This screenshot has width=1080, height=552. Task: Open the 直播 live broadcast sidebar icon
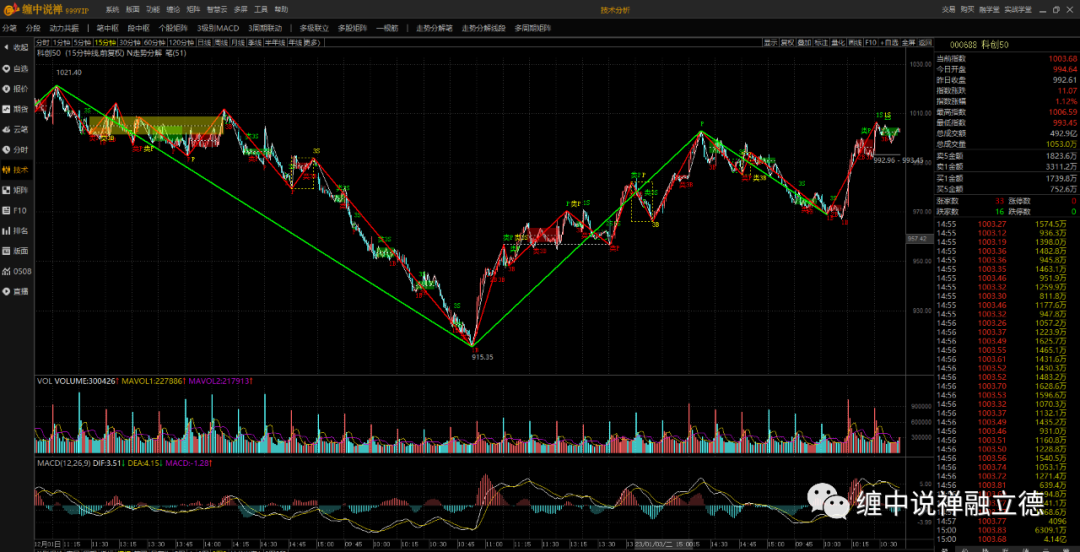[x=15, y=291]
